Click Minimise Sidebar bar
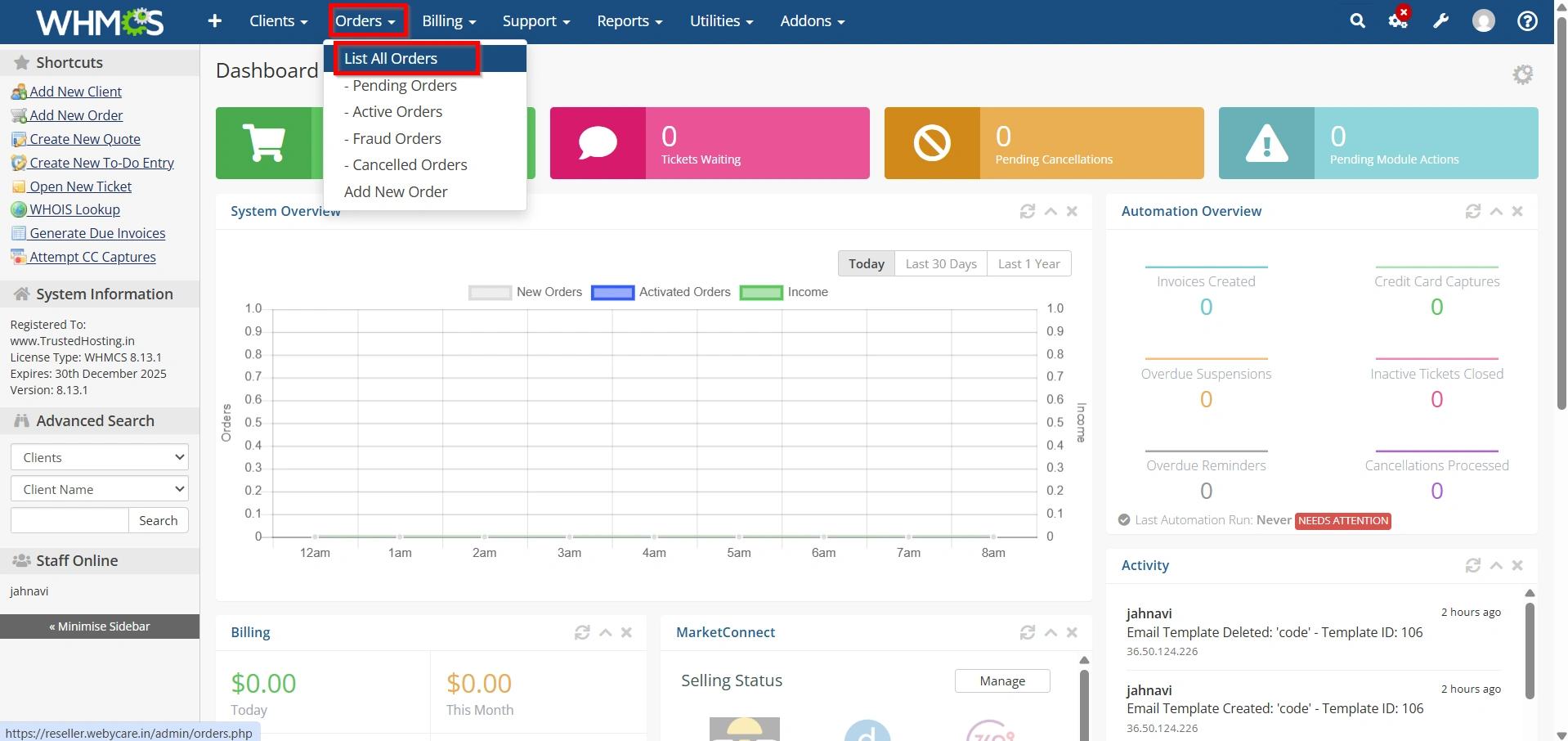The height and width of the screenshot is (741, 1568). 100,626
